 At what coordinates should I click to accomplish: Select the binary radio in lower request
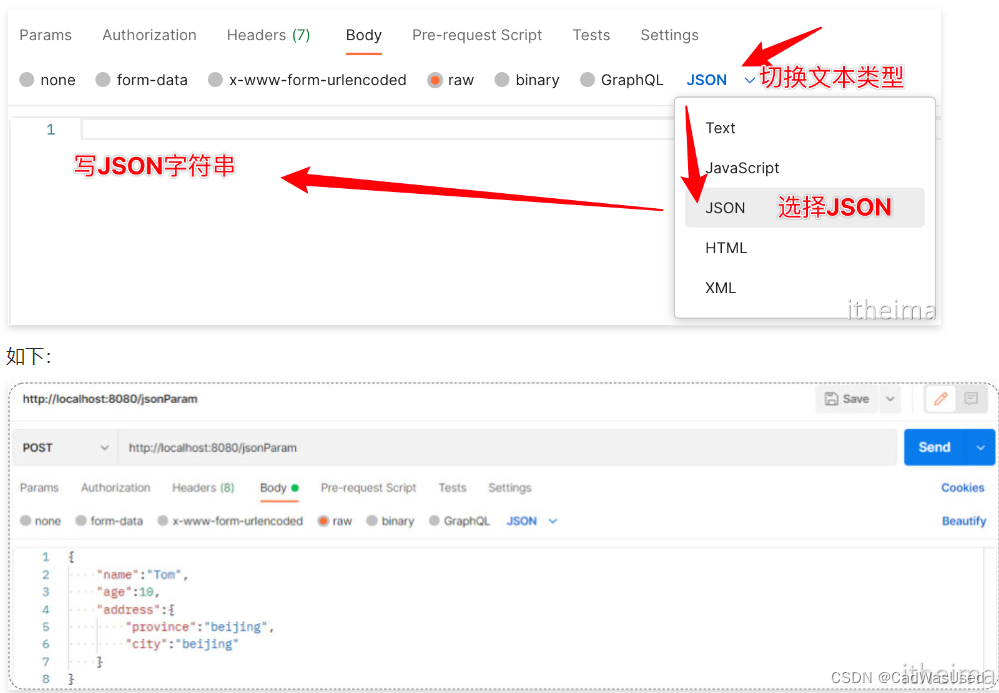(372, 521)
